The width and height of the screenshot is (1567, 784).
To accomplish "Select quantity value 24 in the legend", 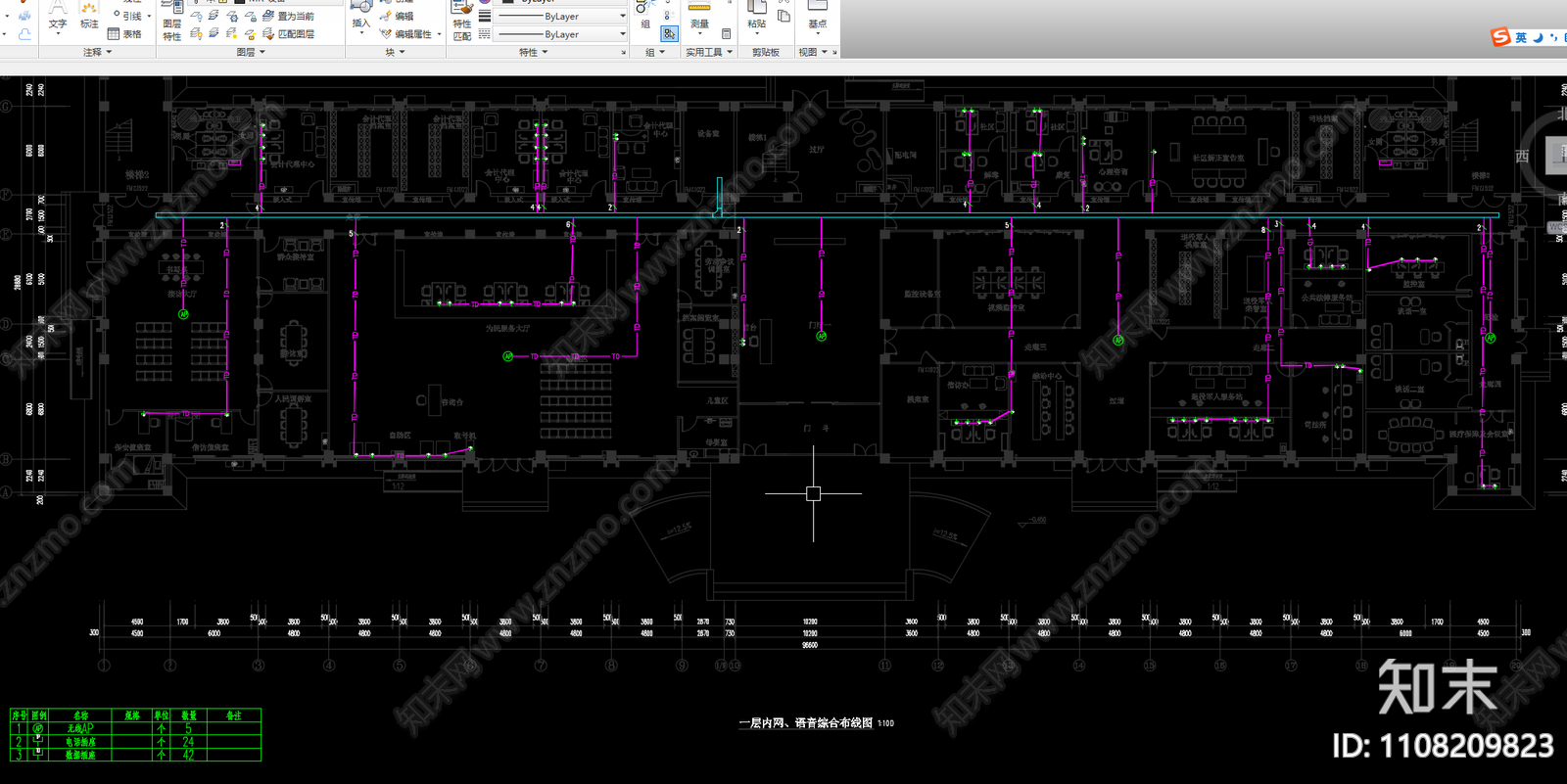I will (188, 742).
